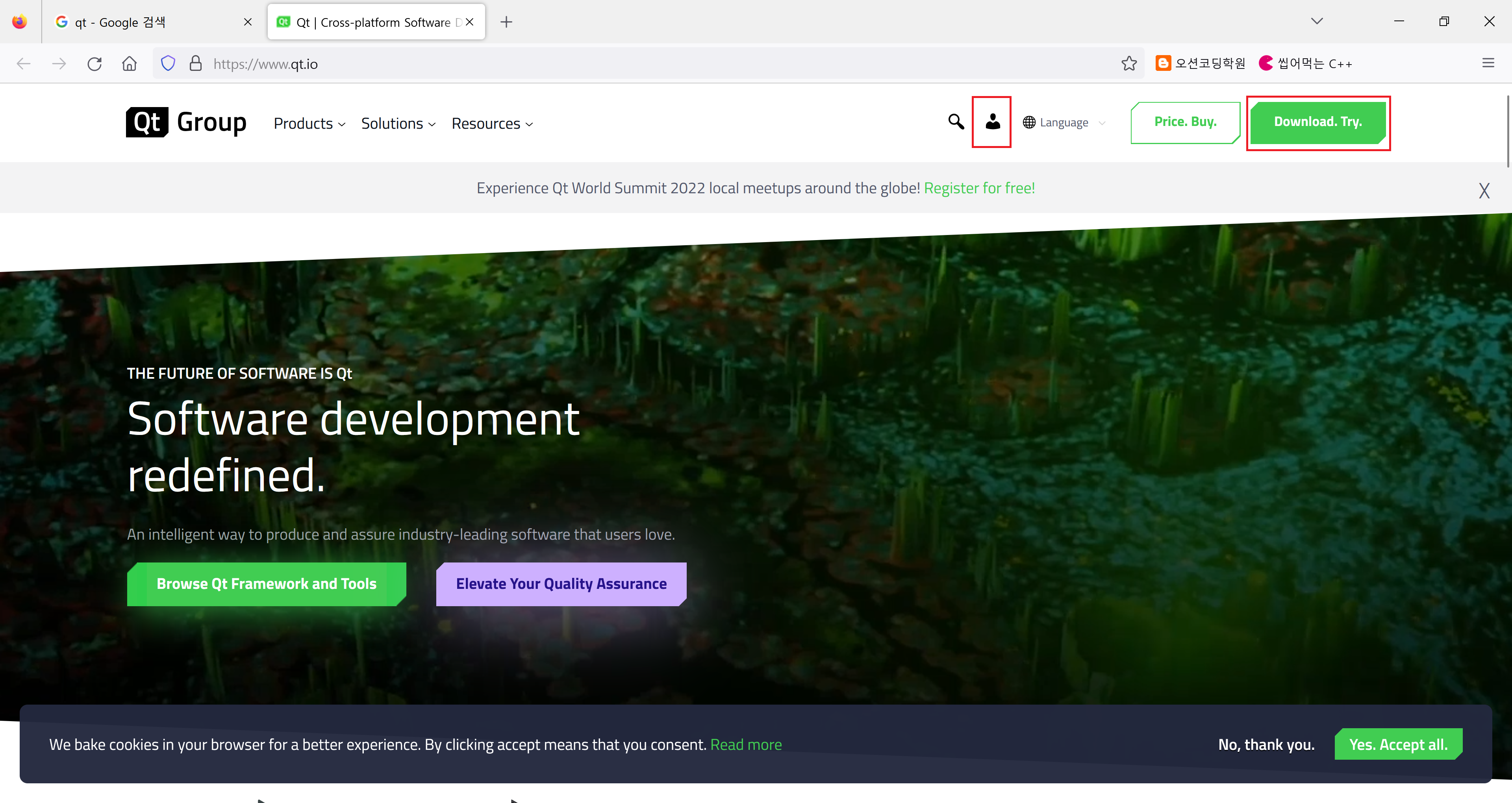1512x803 pixels.
Task: Select the Qt Cross-platform Software tab
Action: click(376, 22)
